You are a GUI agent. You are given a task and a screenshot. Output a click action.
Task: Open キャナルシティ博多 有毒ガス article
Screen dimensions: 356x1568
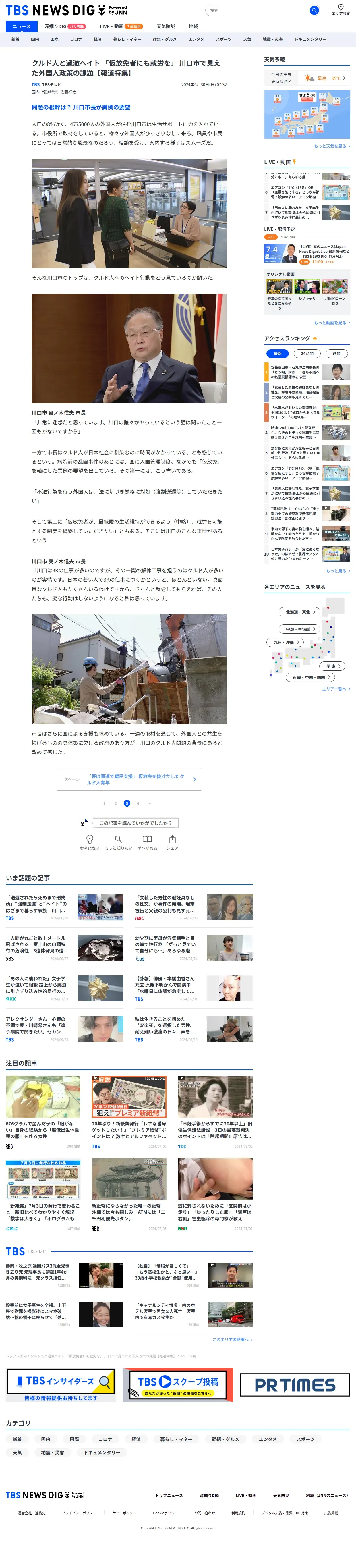[x=194, y=1315]
